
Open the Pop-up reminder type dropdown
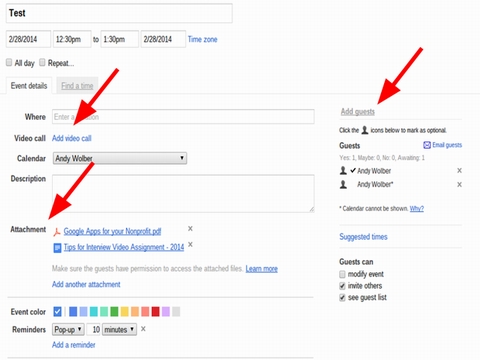click(68, 330)
